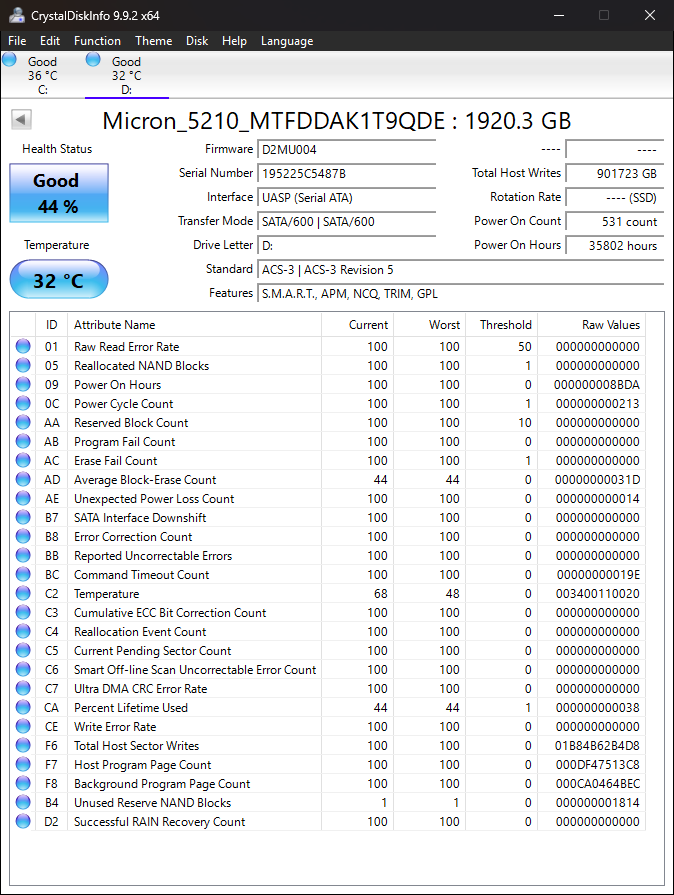Viewport: 674px width, 895px height.
Task: Click the status orb for Reallocated NAND Blocks
Action: pos(23,365)
